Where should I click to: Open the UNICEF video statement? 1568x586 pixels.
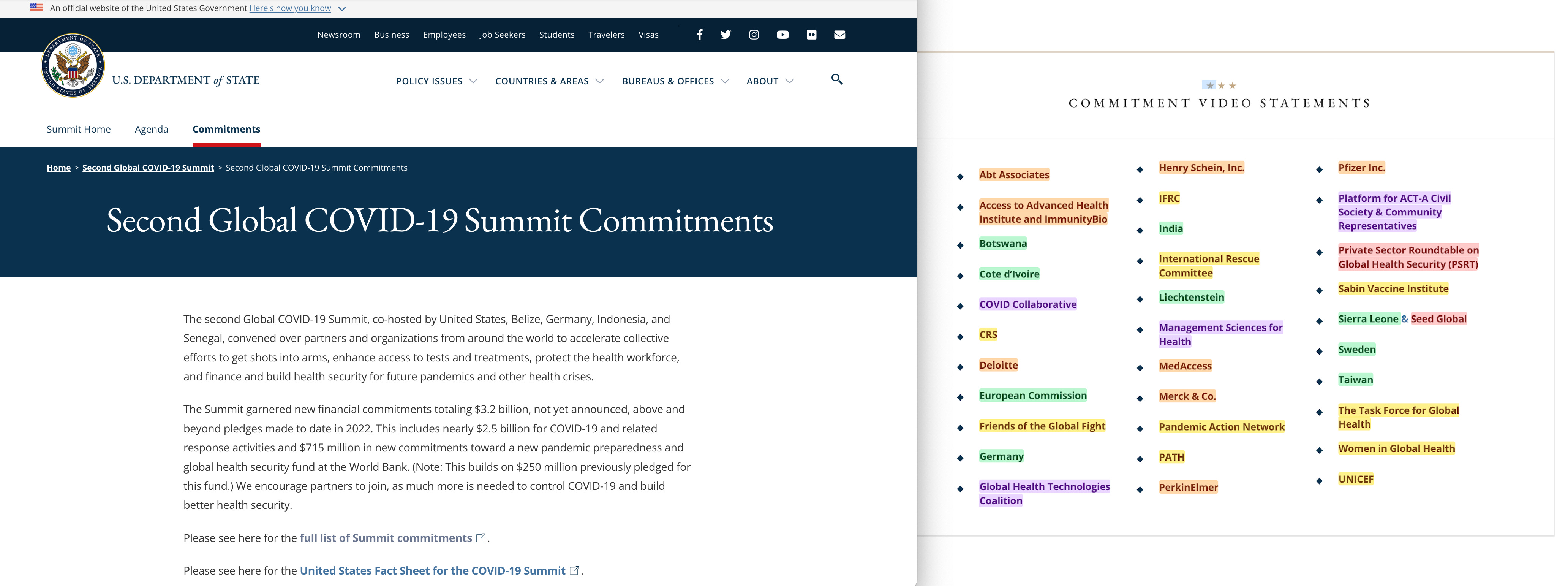point(1356,479)
